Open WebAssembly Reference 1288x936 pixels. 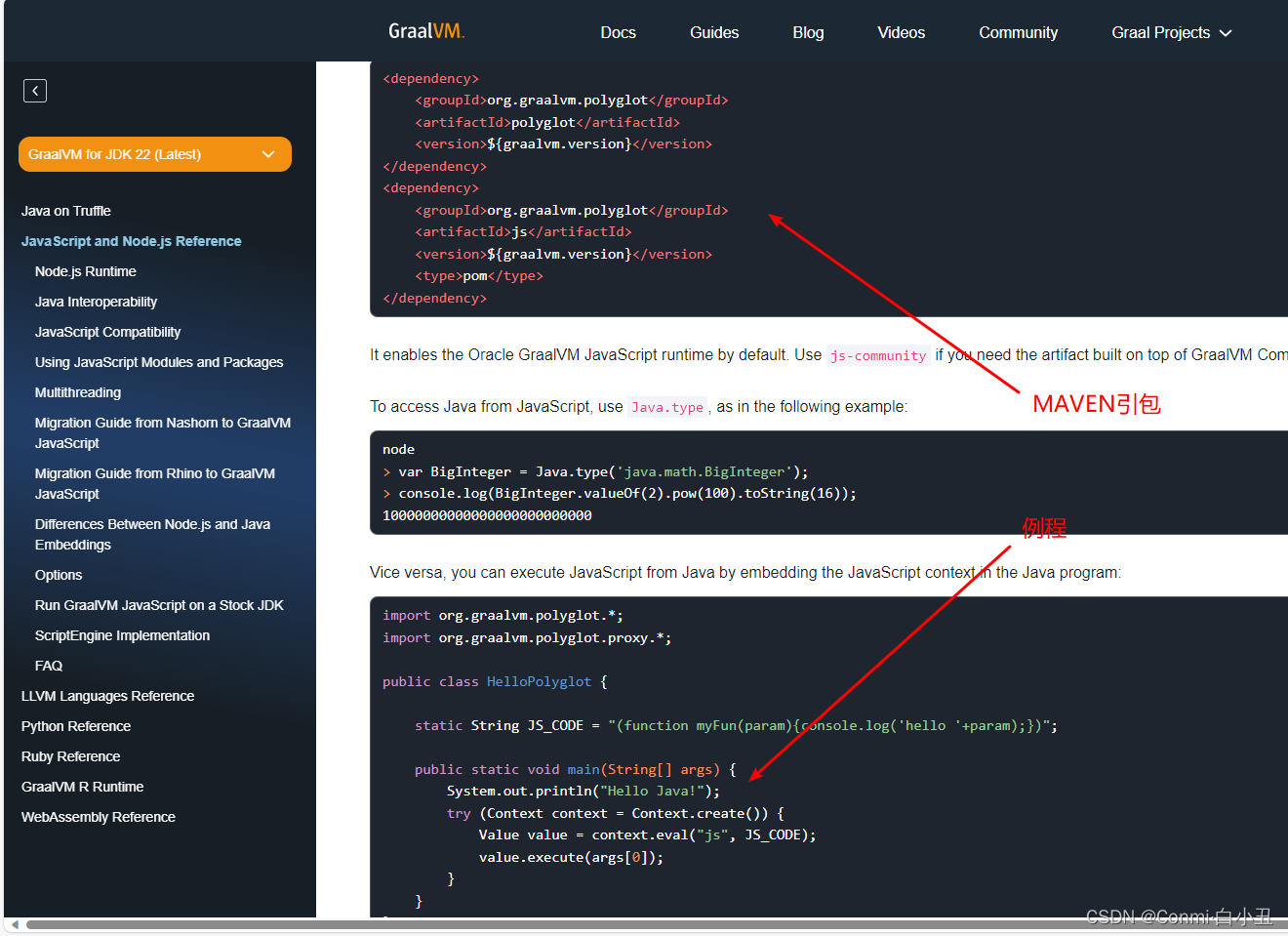pyautogui.click(x=99, y=817)
